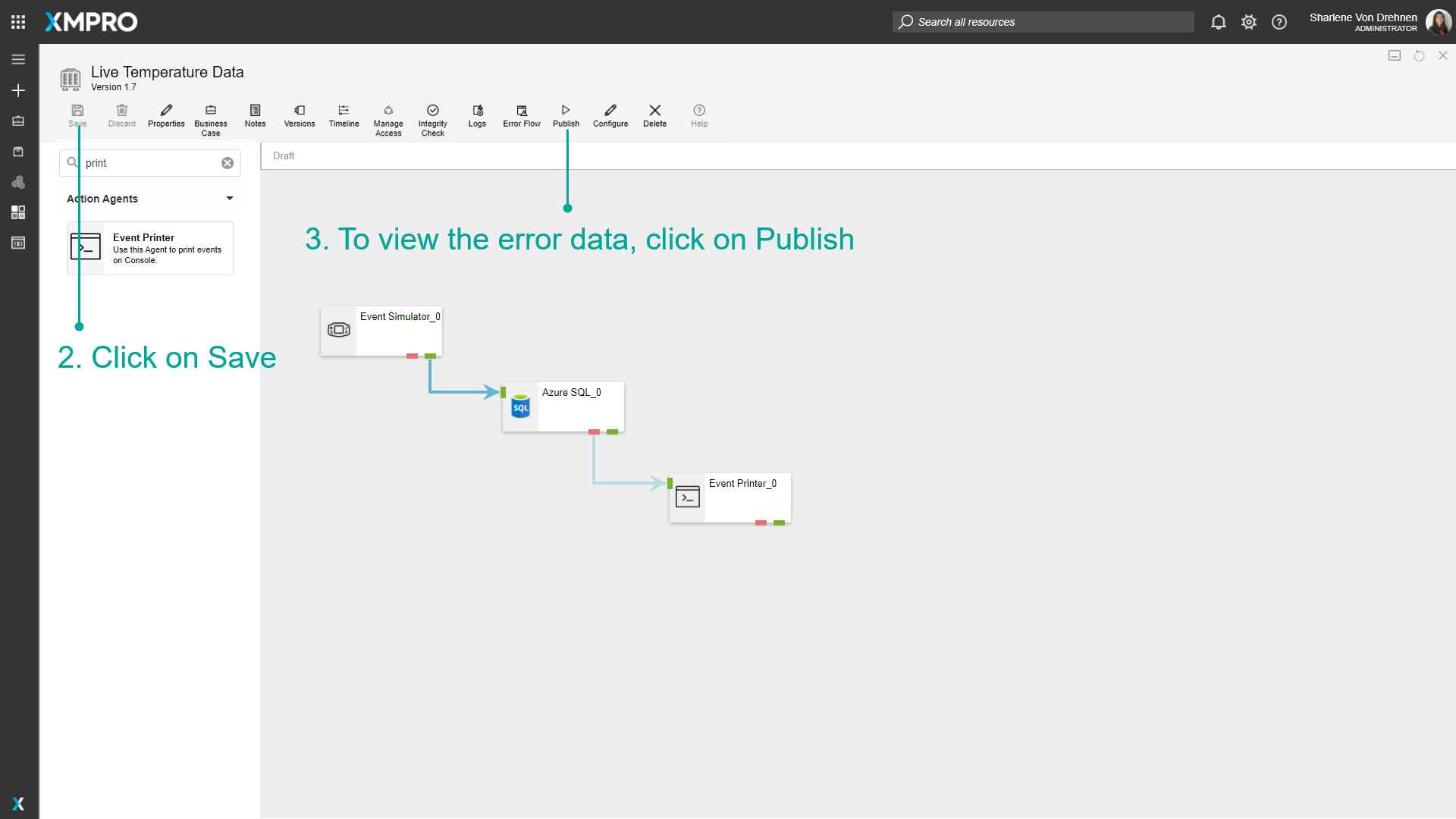Toggle the sidebar hamburger menu

pos(18,58)
